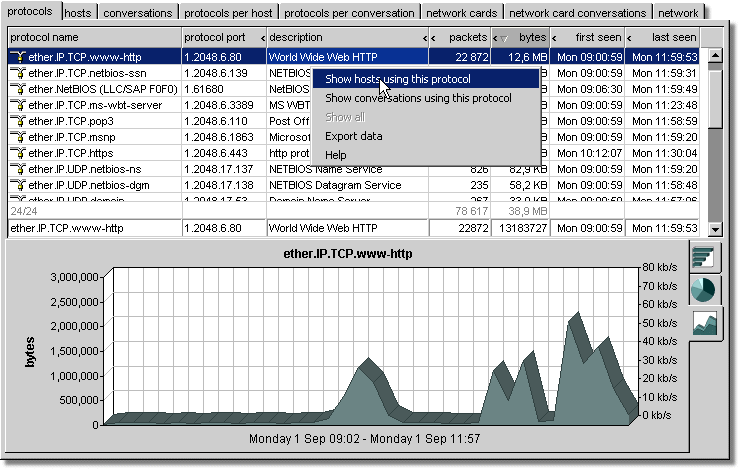Click first seen cell Mon 10:12:07
Image resolution: width=740 pixels, height=470 pixels.
[588, 153]
